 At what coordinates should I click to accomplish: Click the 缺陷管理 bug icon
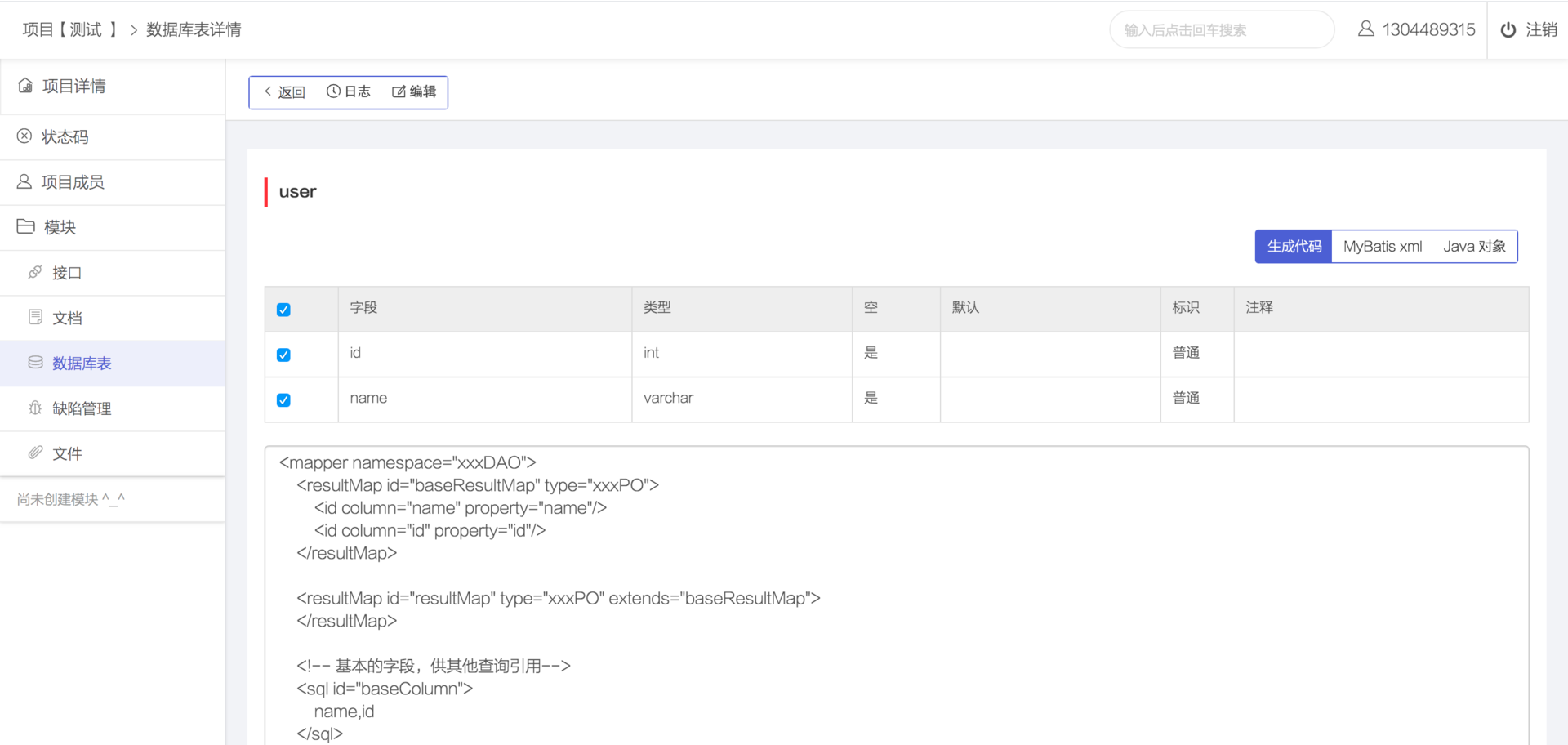pos(35,408)
